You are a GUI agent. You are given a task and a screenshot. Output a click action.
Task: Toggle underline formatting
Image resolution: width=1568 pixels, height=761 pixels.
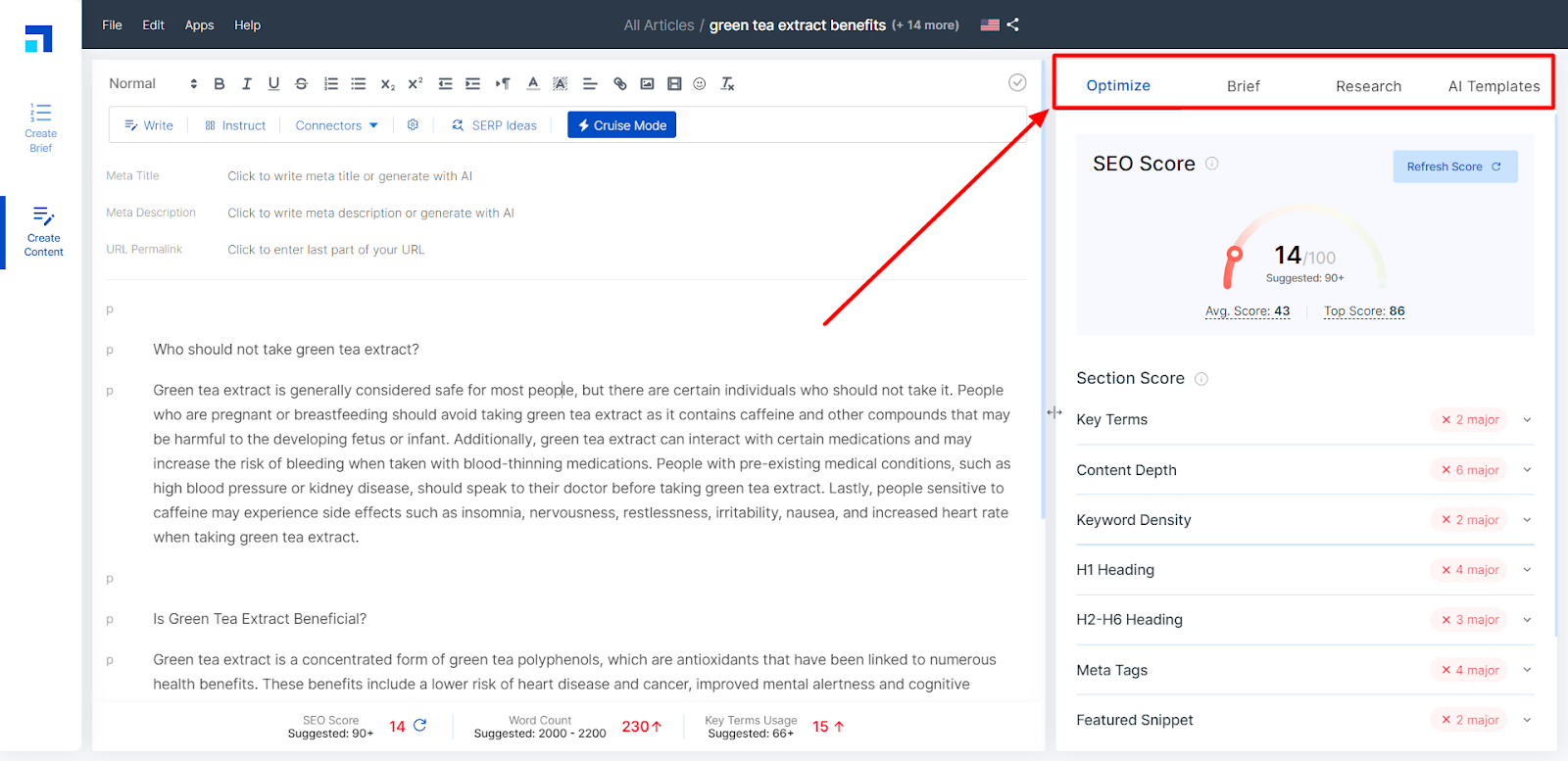[x=273, y=84]
